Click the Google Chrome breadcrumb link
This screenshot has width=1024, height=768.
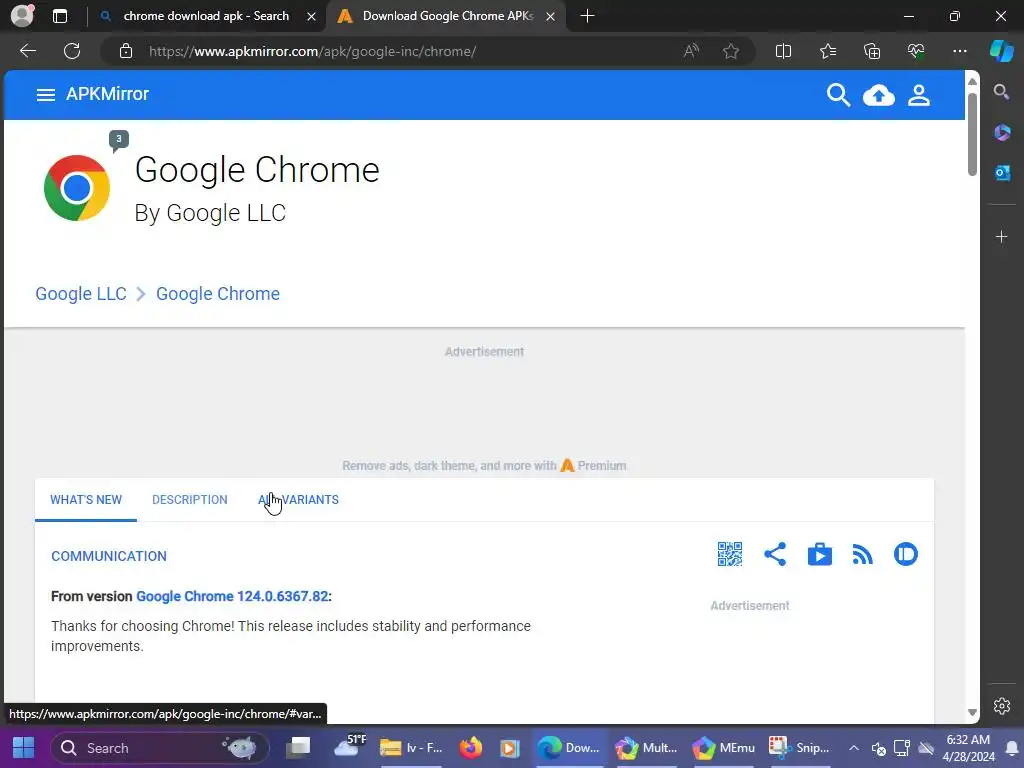[217, 294]
